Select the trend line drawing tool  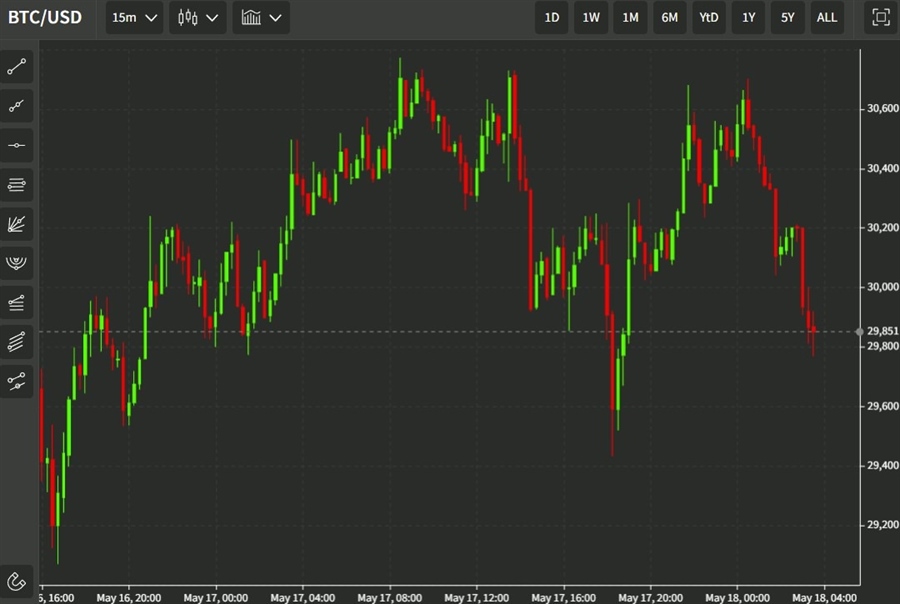[17, 67]
